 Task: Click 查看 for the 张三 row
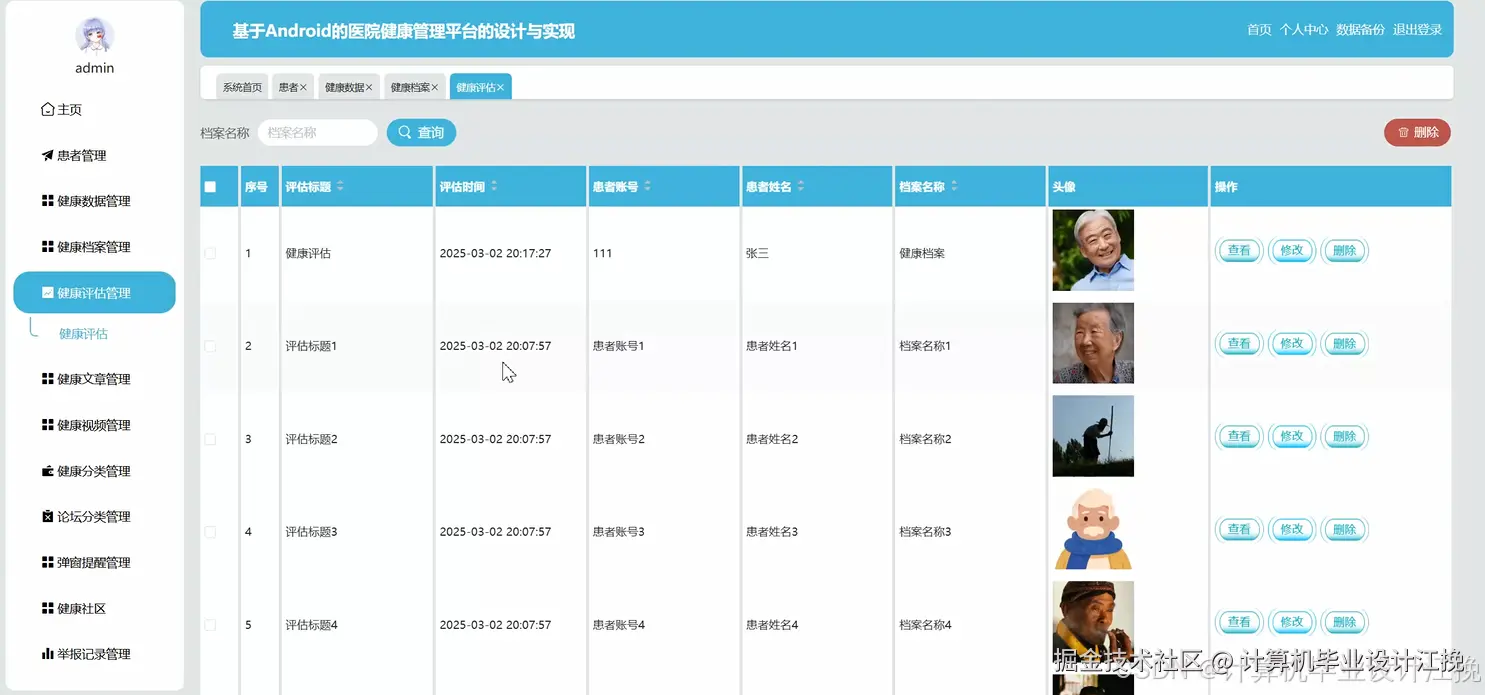click(1239, 251)
